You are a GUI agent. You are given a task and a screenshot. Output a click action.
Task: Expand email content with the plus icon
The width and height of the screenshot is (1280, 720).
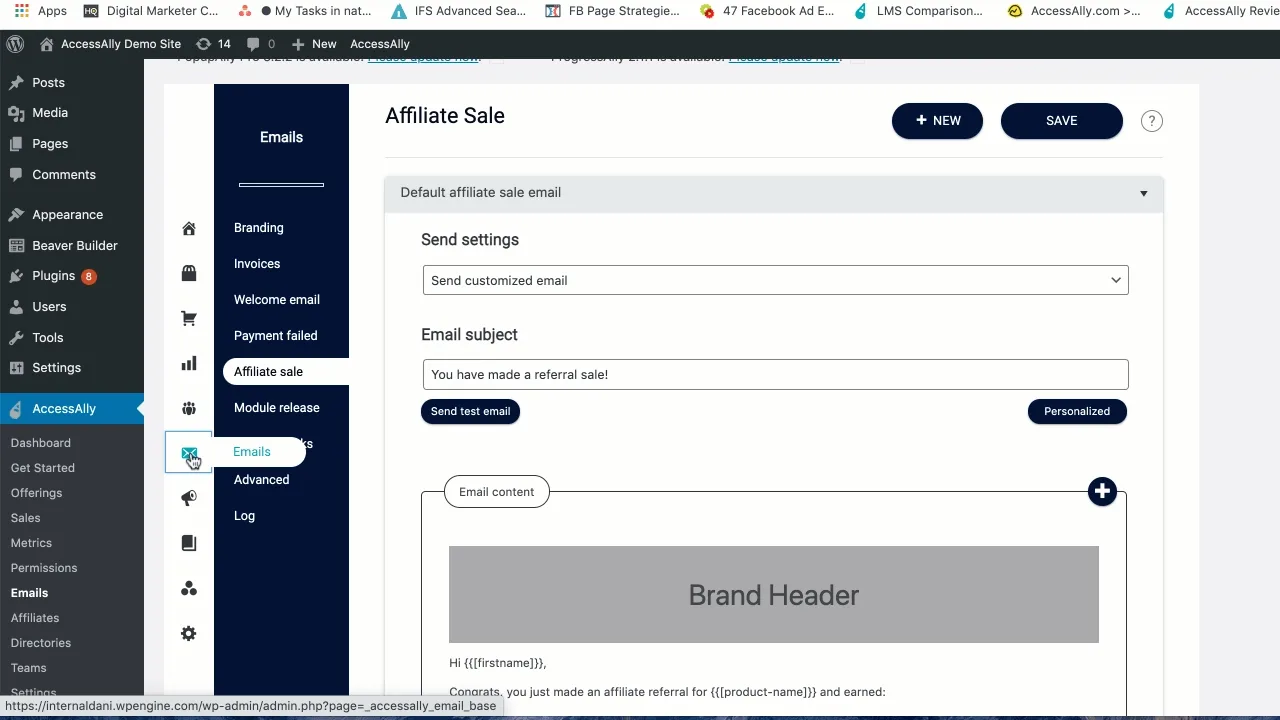1102,491
